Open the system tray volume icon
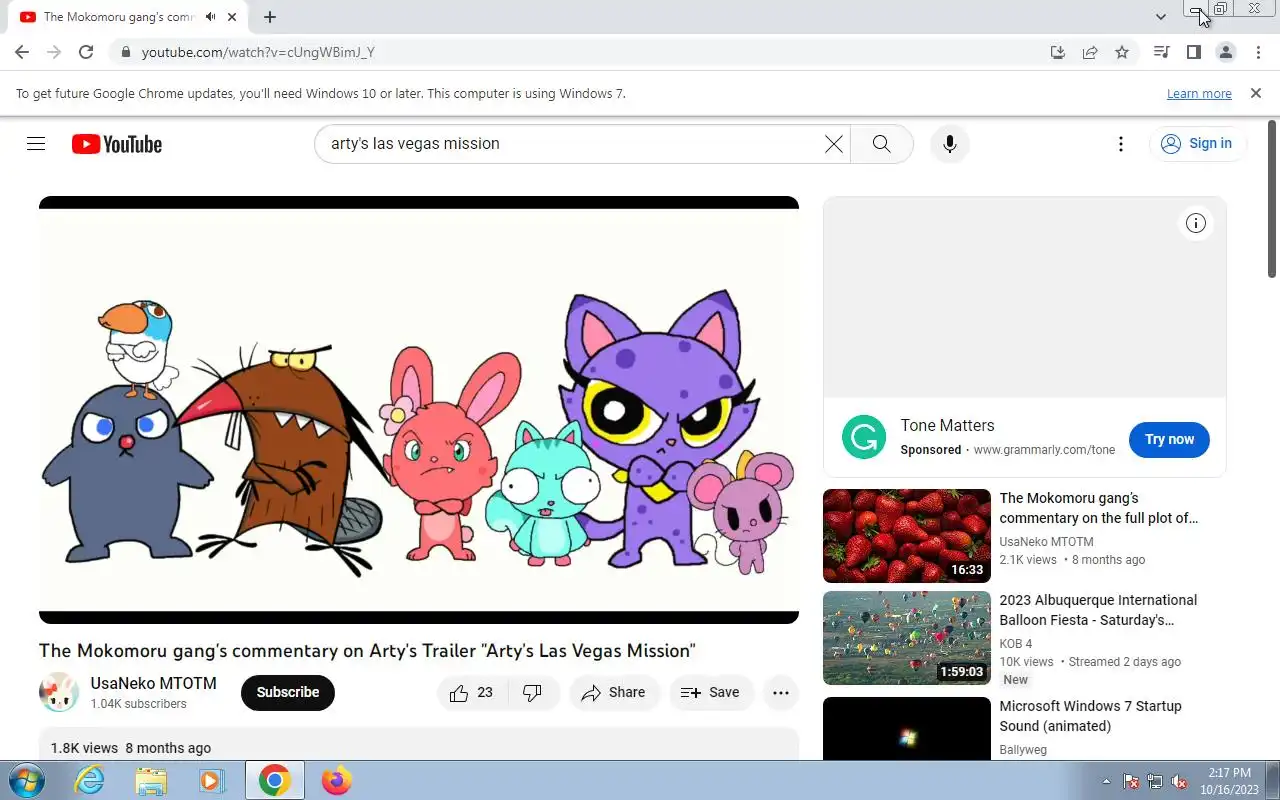 [x=1179, y=781]
